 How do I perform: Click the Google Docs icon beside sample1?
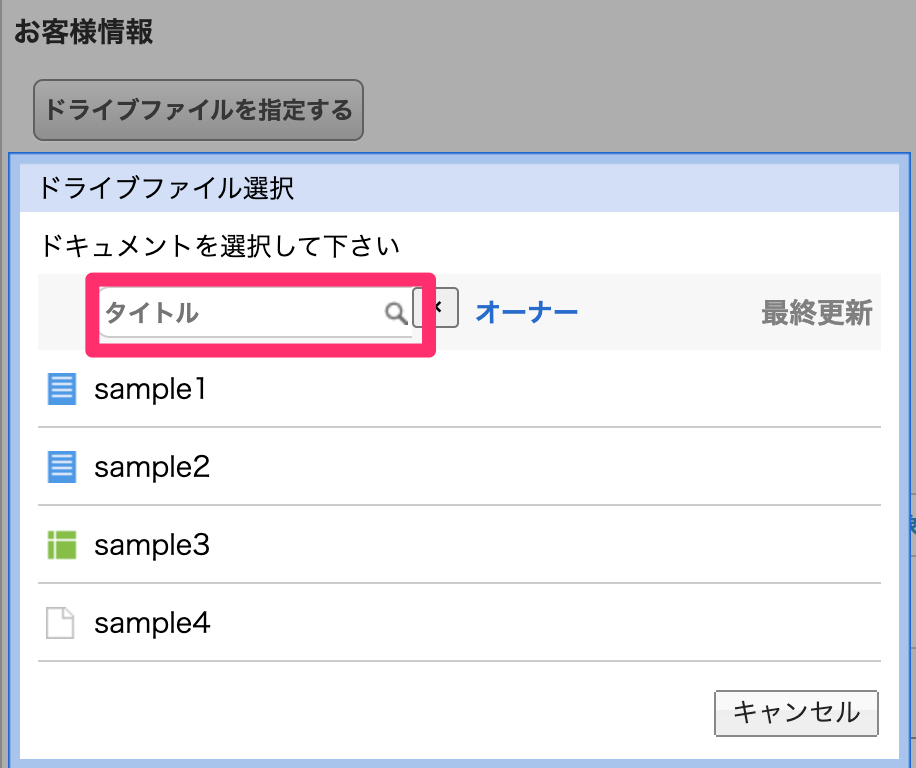(62, 388)
